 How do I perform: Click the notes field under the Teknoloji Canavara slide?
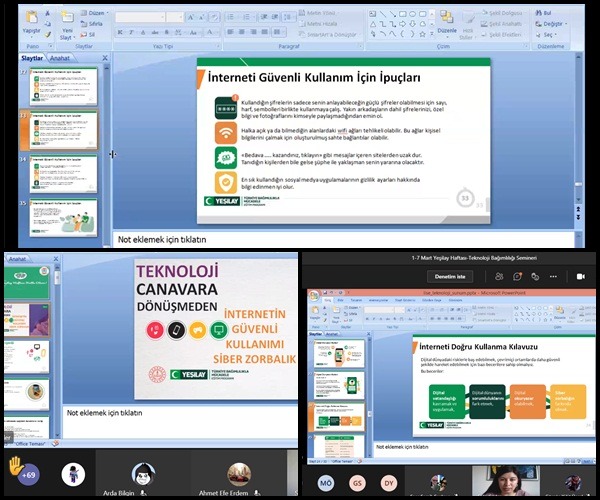[180, 412]
